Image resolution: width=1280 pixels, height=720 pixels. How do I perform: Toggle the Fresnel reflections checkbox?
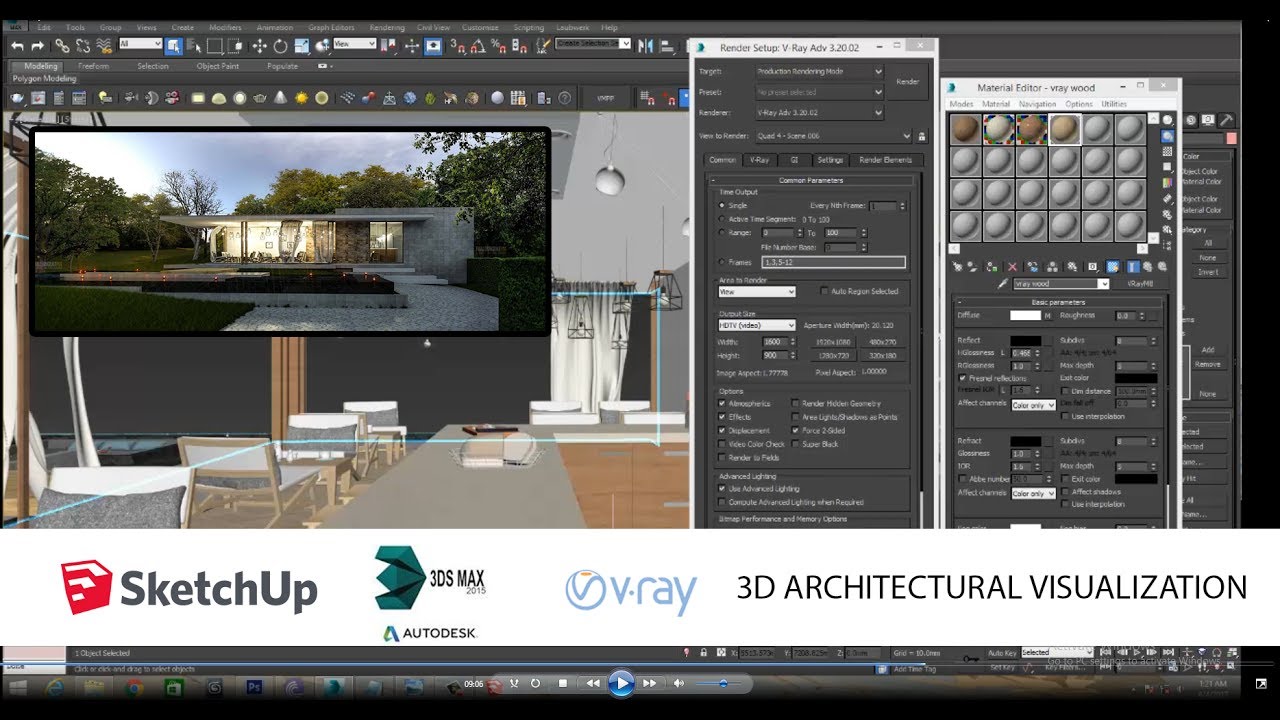962,379
